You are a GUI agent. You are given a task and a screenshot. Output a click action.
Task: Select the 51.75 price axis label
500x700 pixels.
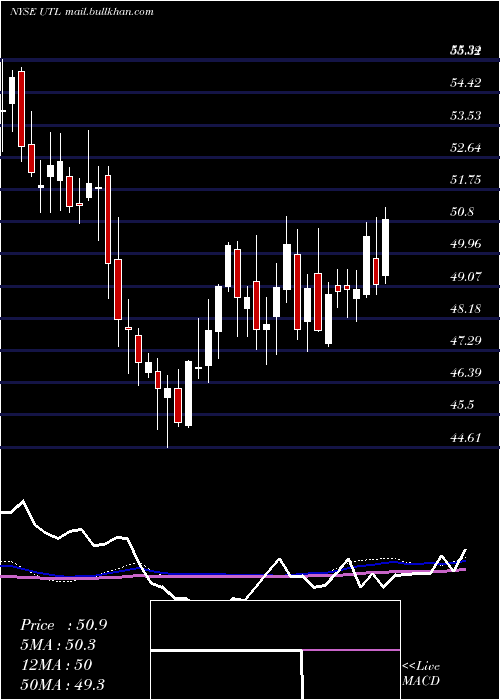465,179
